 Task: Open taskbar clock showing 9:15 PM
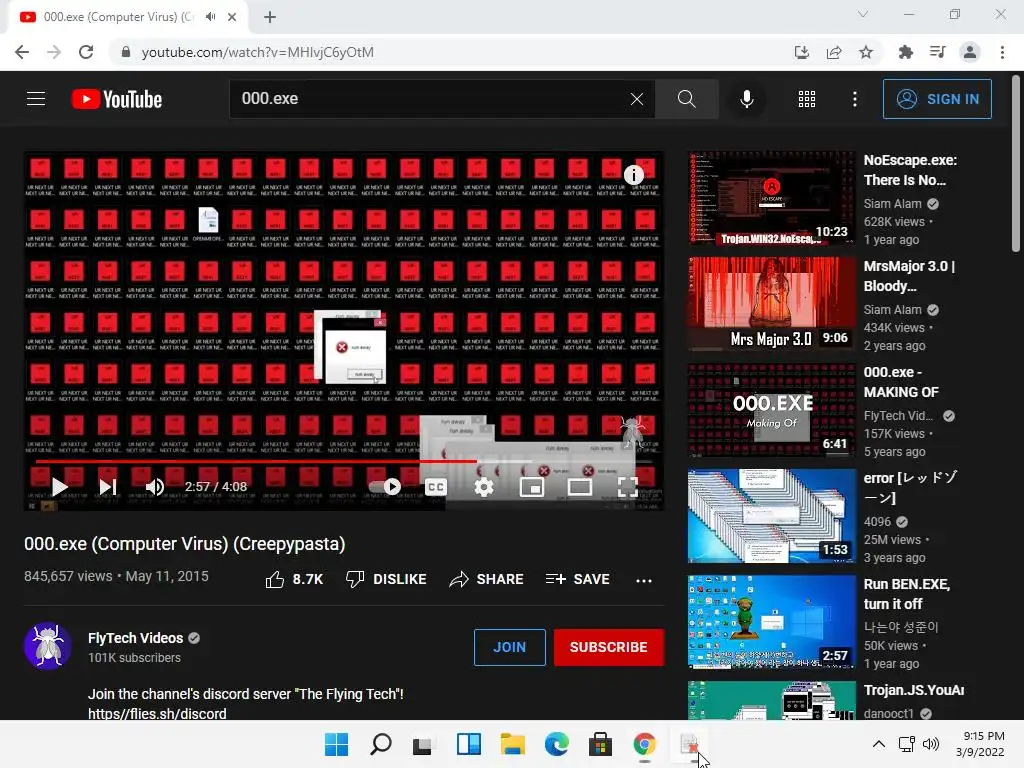(x=980, y=744)
